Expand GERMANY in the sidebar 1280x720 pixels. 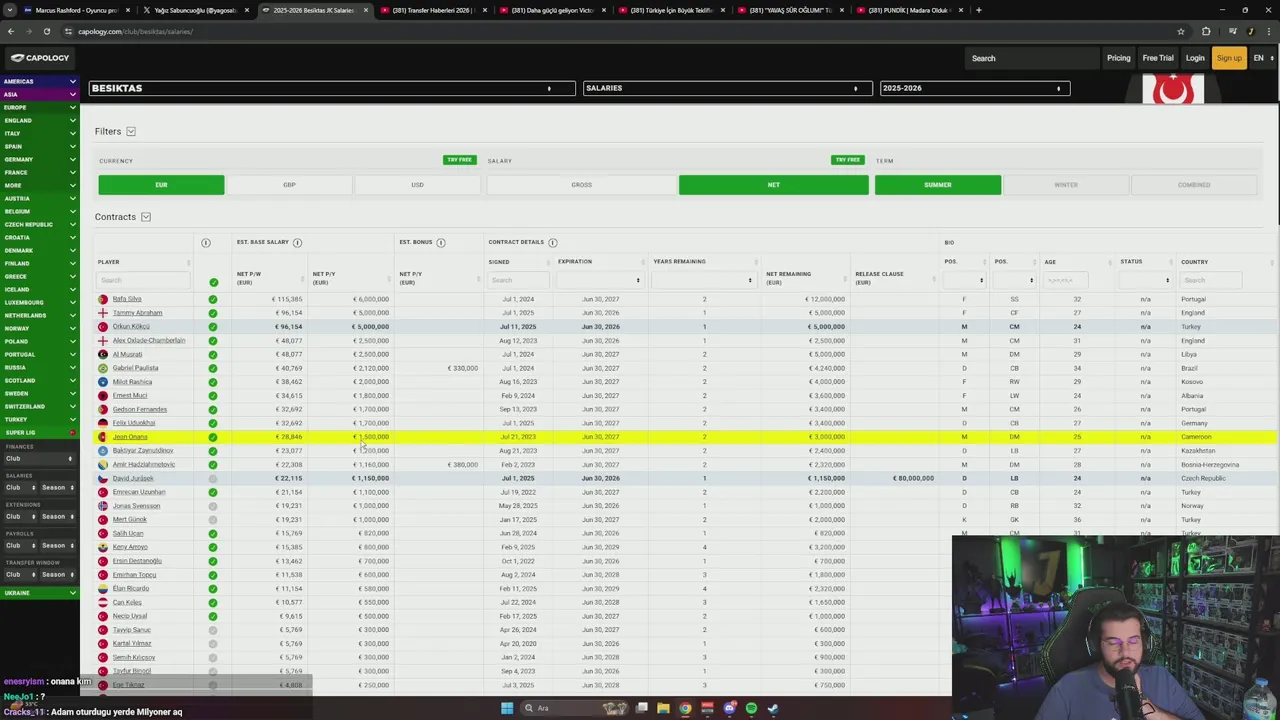point(39,159)
